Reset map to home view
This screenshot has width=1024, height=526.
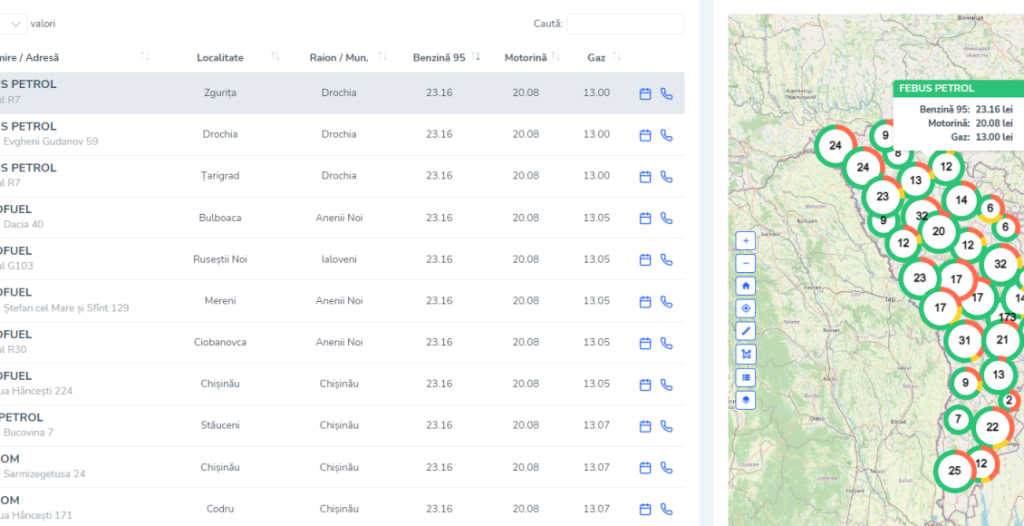click(746, 286)
